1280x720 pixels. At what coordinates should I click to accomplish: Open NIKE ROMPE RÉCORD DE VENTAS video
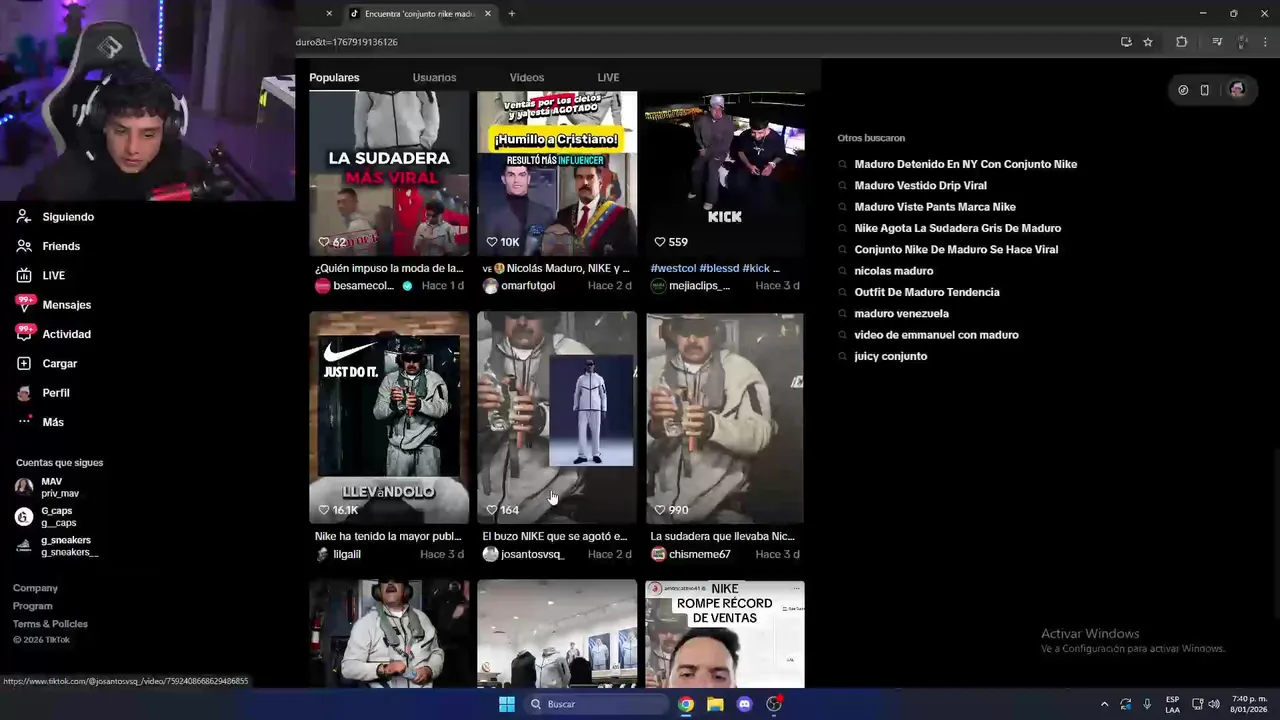[725, 634]
